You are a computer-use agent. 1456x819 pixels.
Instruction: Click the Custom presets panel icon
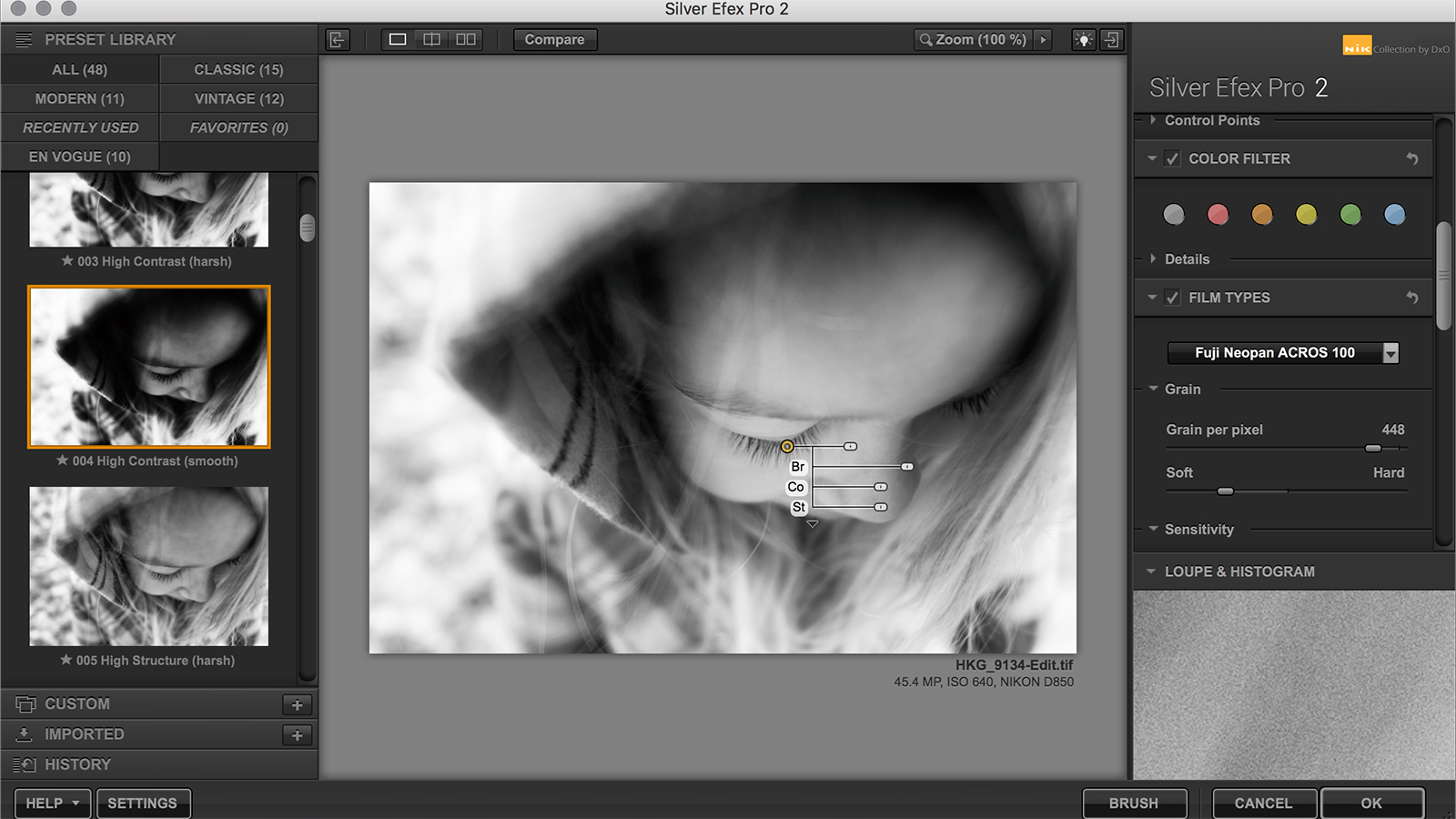25,704
